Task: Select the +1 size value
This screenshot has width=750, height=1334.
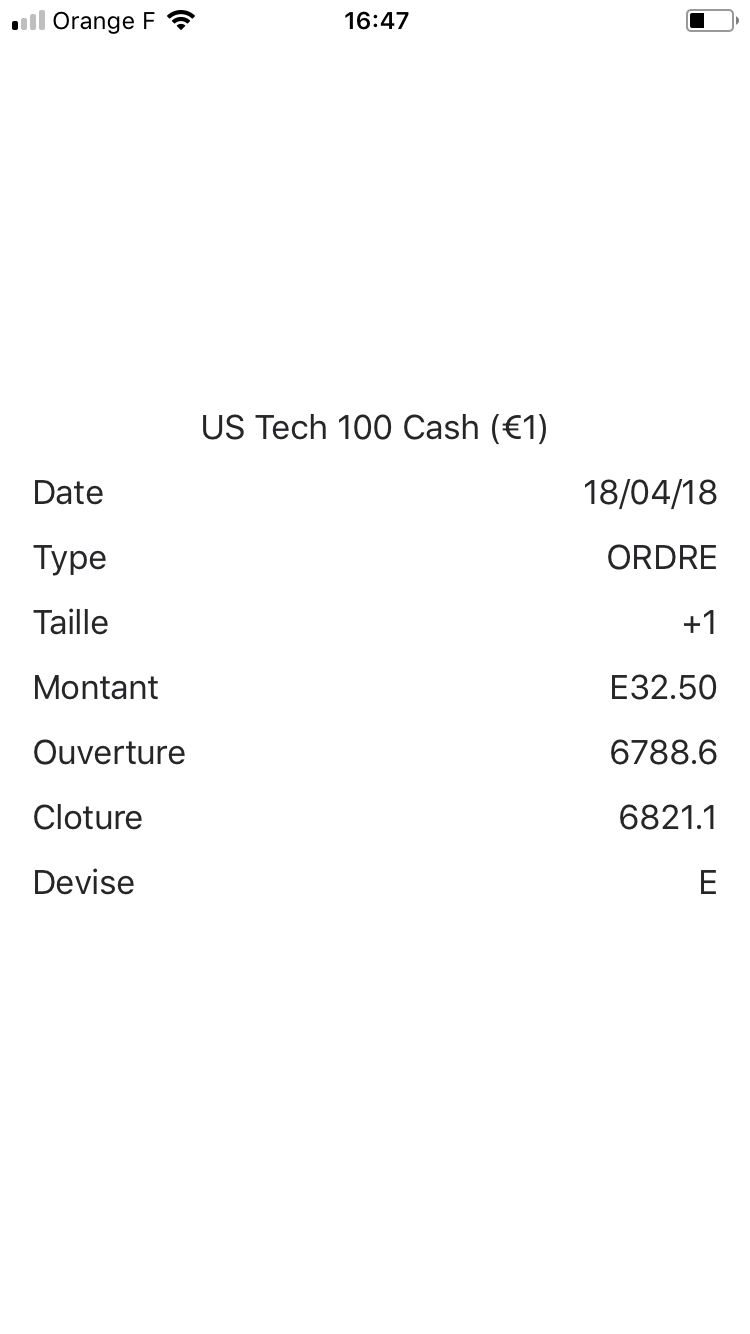Action: [700, 623]
